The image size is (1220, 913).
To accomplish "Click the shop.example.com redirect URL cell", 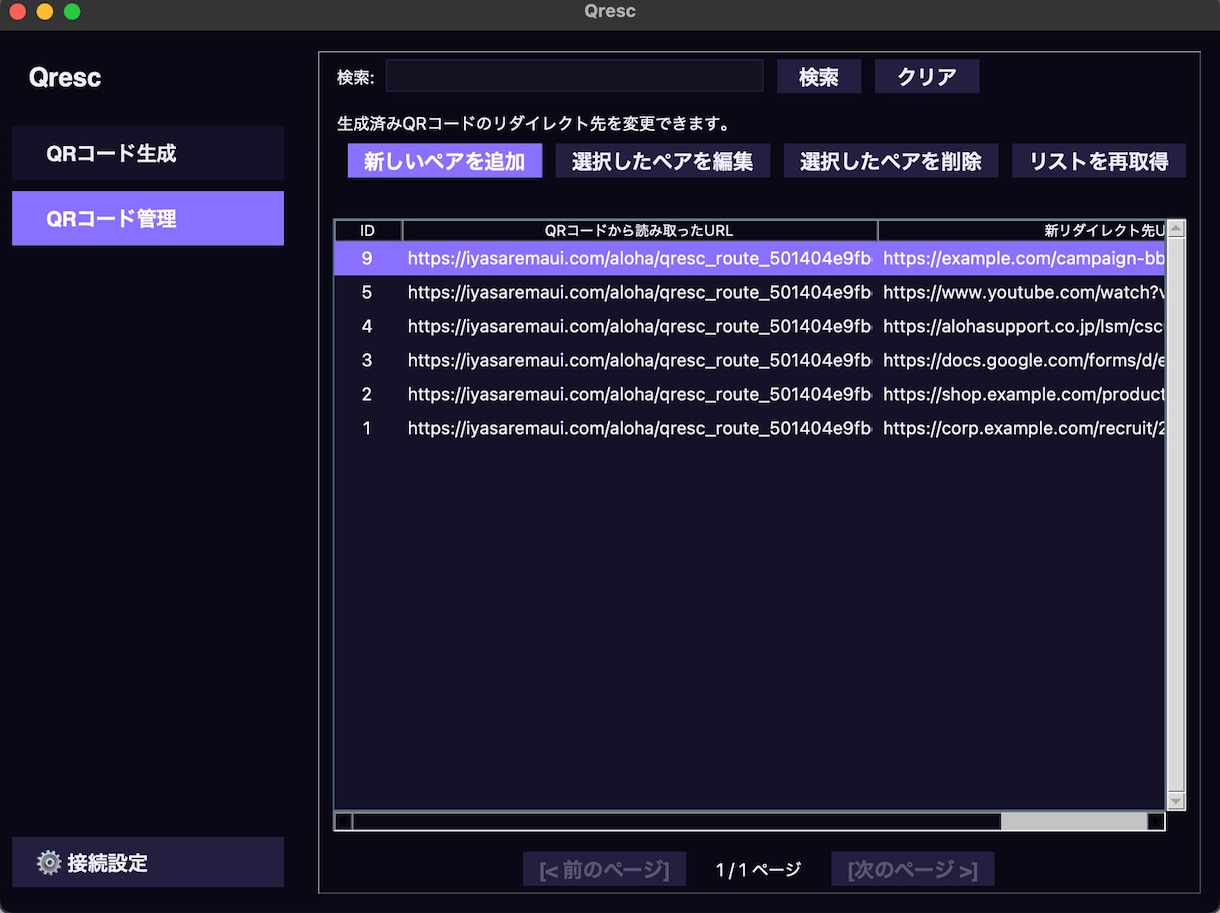I will pyautogui.click(x=1022, y=394).
